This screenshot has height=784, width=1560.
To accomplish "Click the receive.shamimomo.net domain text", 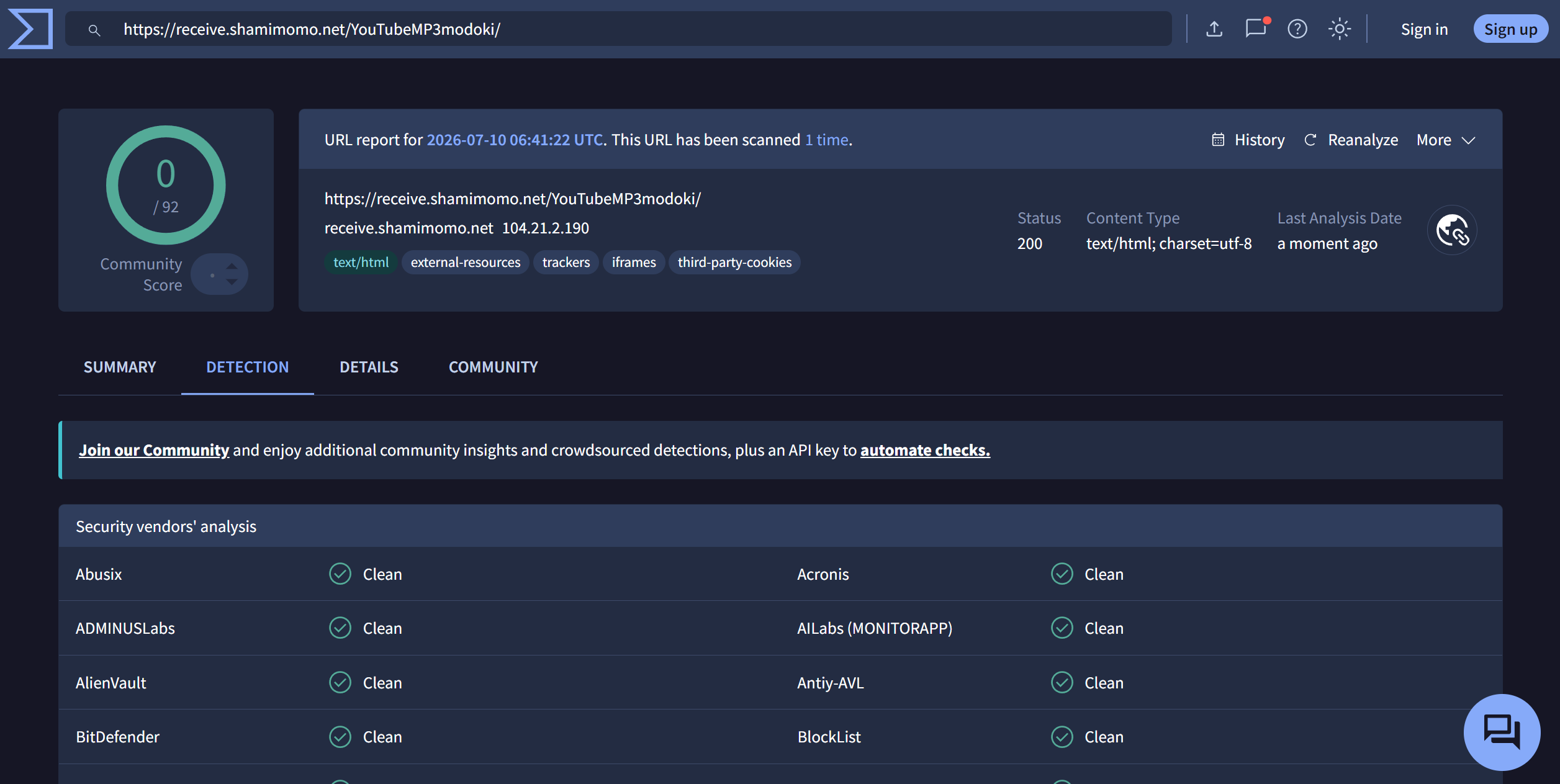I will 408,228.
